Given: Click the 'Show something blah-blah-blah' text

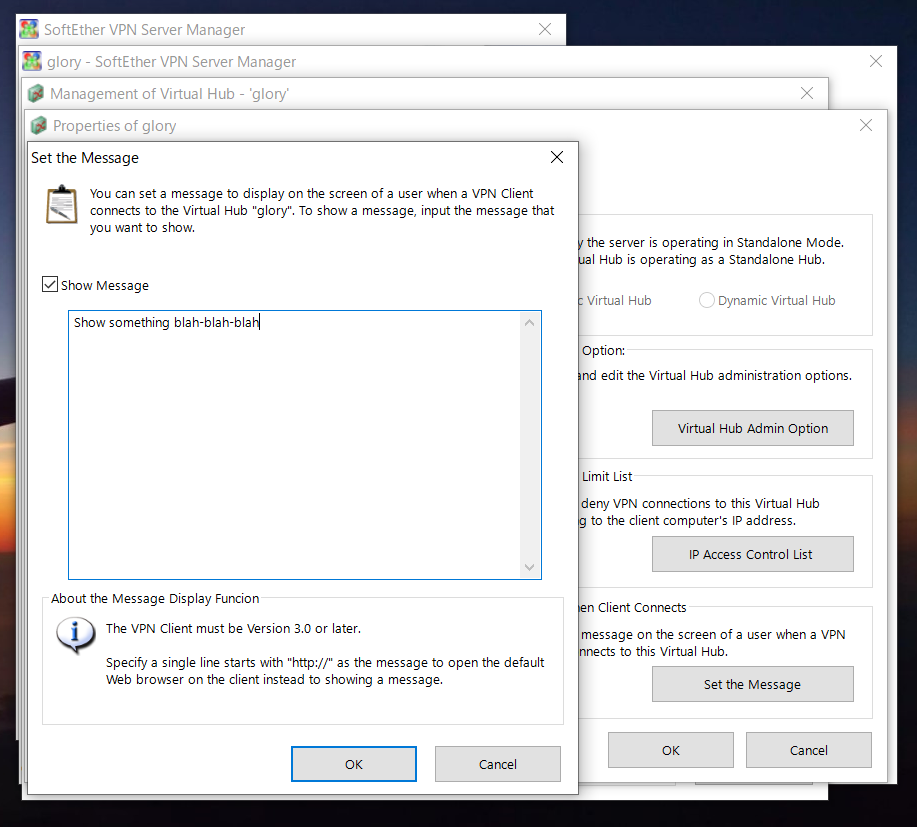Looking at the screenshot, I should [166, 322].
